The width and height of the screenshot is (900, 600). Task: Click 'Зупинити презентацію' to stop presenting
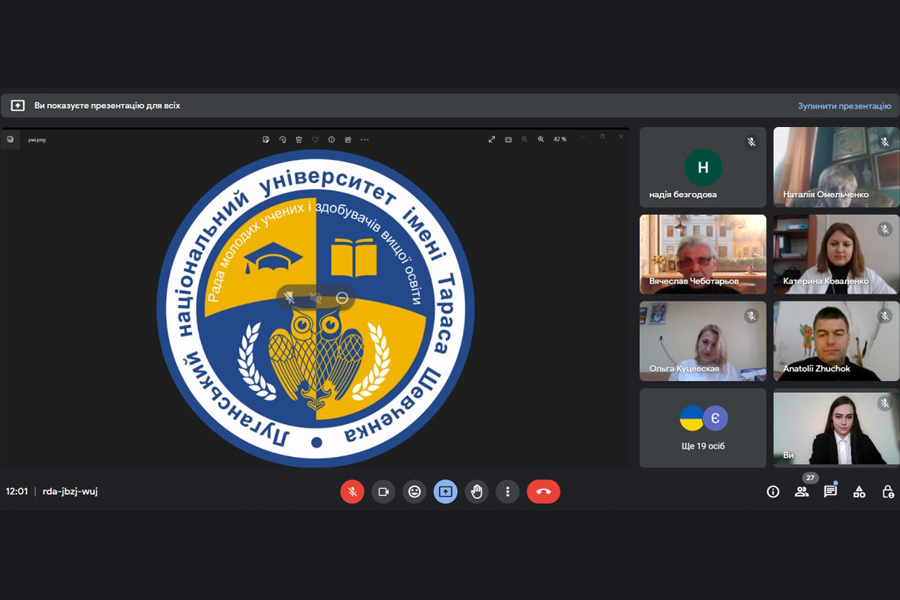(x=844, y=105)
